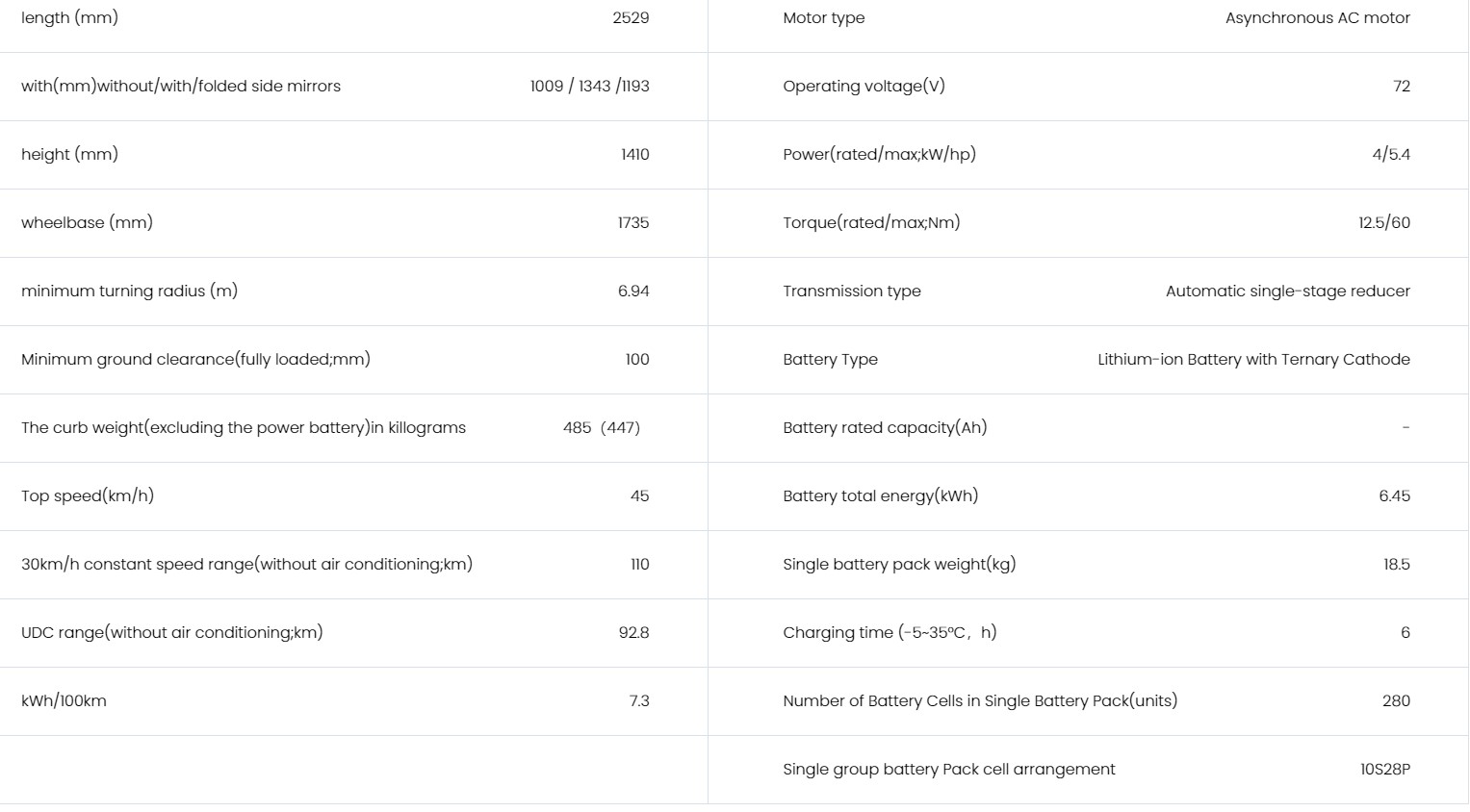Click Lithium-ion Battery with Ternary Cathode text
Screen dimensions: 1470x812
1253,360
